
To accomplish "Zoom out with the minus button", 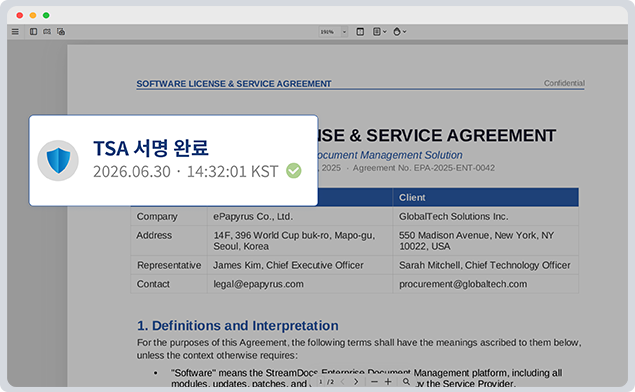I will point(374,381).
